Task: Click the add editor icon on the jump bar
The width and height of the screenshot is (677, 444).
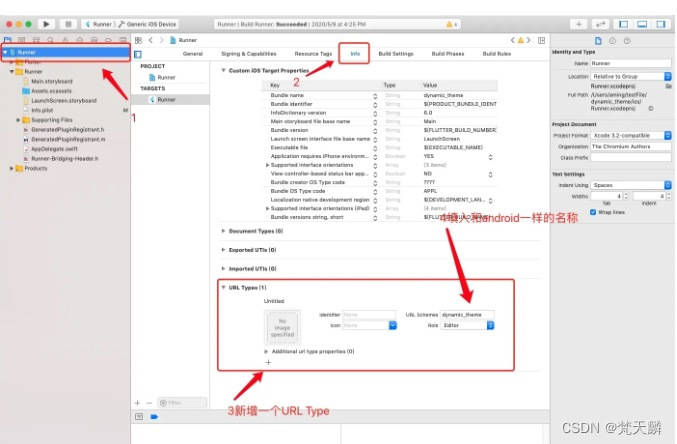Action: [x=541, y=40]
